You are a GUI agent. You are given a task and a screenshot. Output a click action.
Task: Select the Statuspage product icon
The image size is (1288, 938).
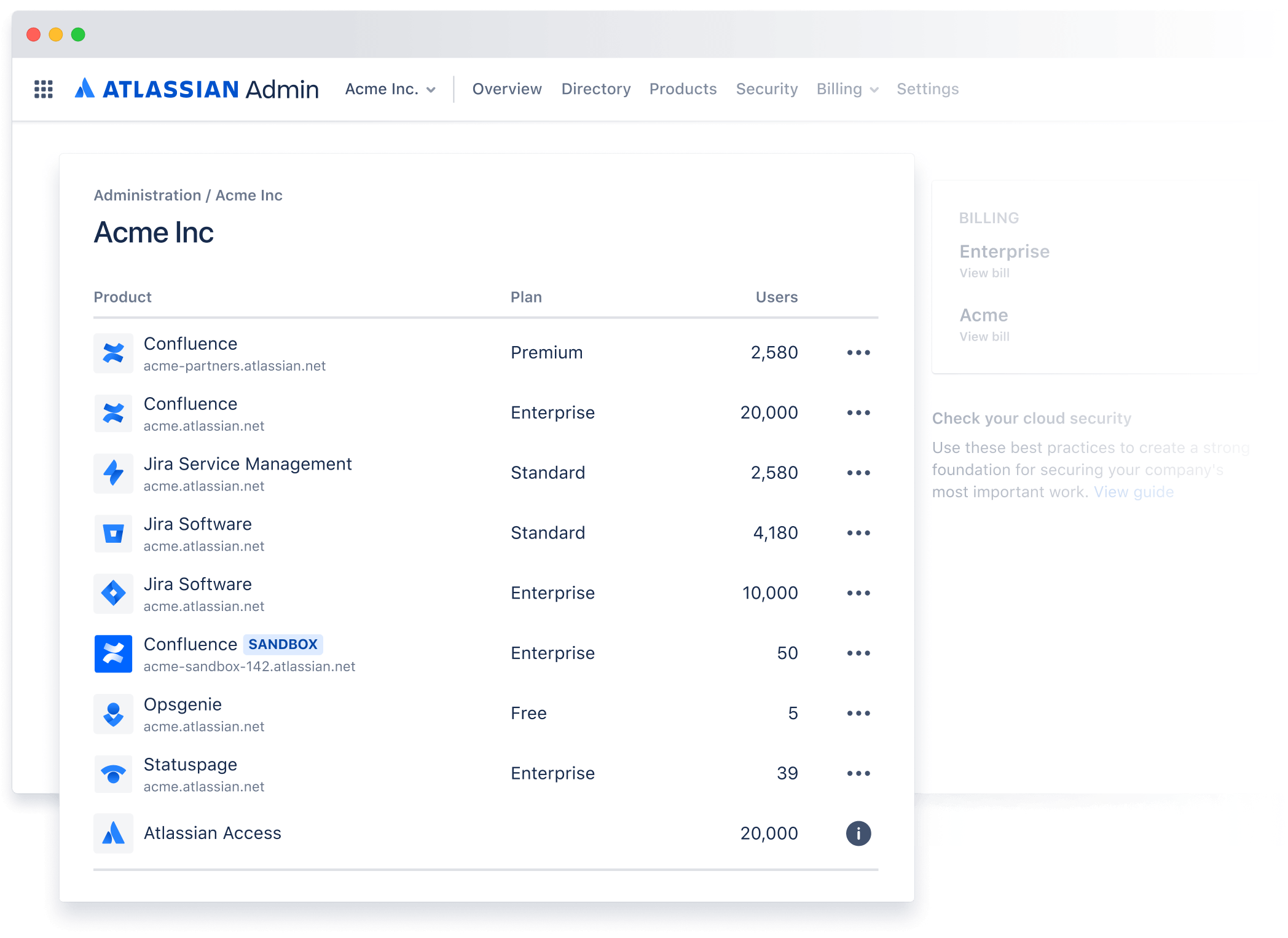pos(113,774)
